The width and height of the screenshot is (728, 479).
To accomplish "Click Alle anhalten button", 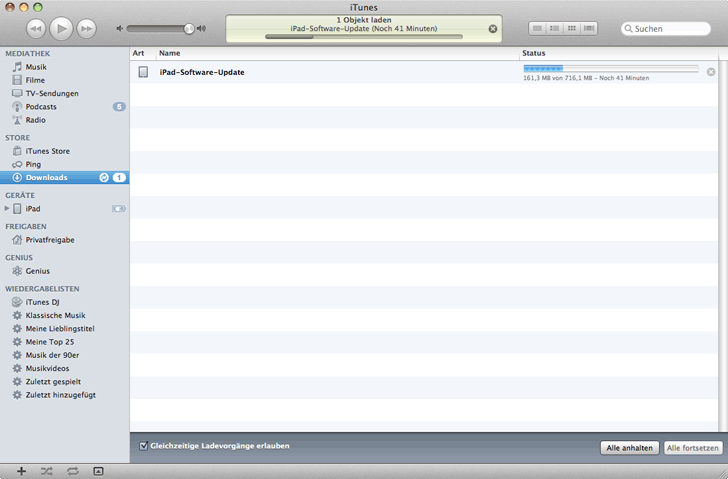I will (629, 448).
